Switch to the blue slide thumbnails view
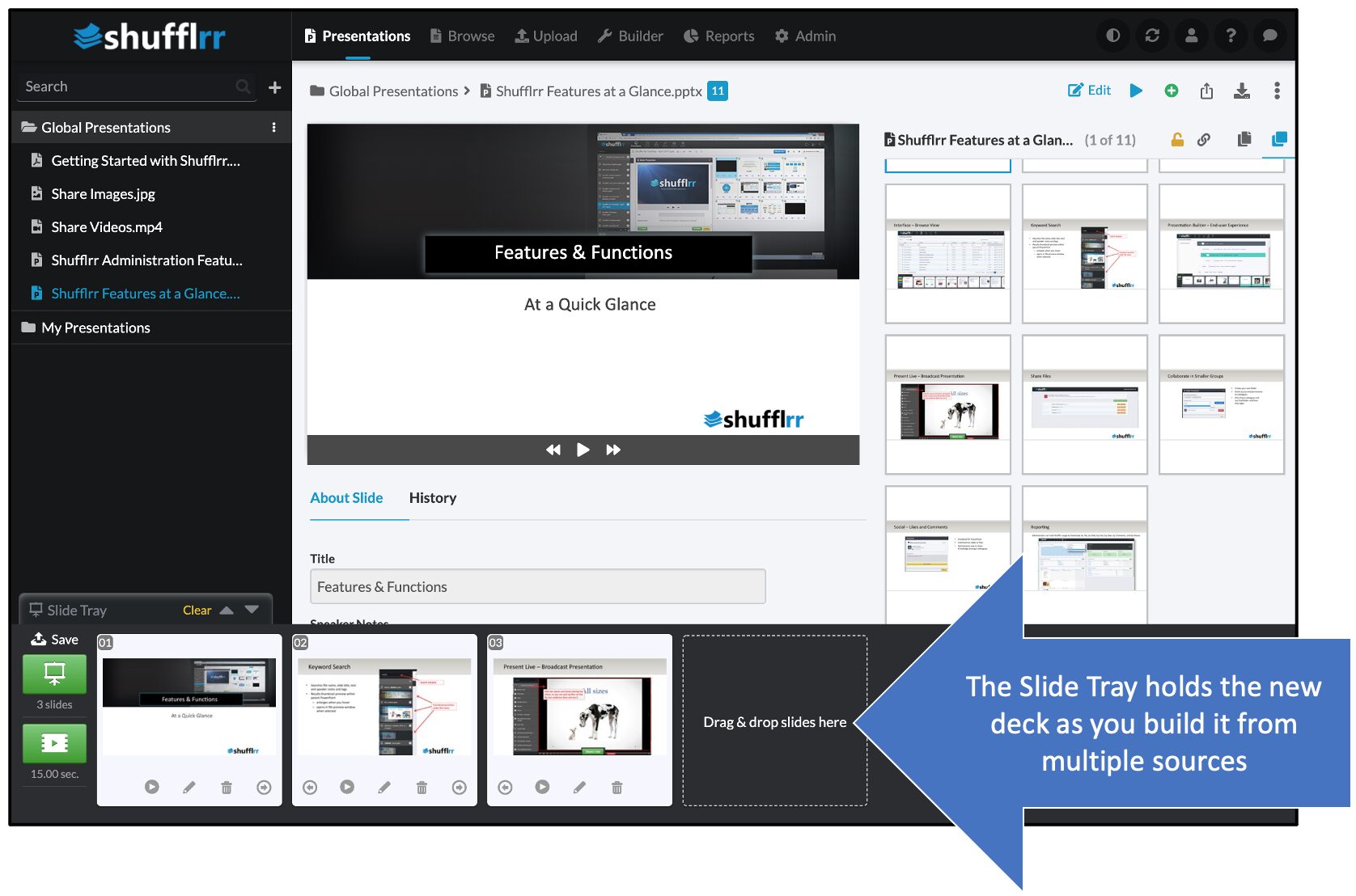This screenshot has width=1356, height=896. [1279, 140]
